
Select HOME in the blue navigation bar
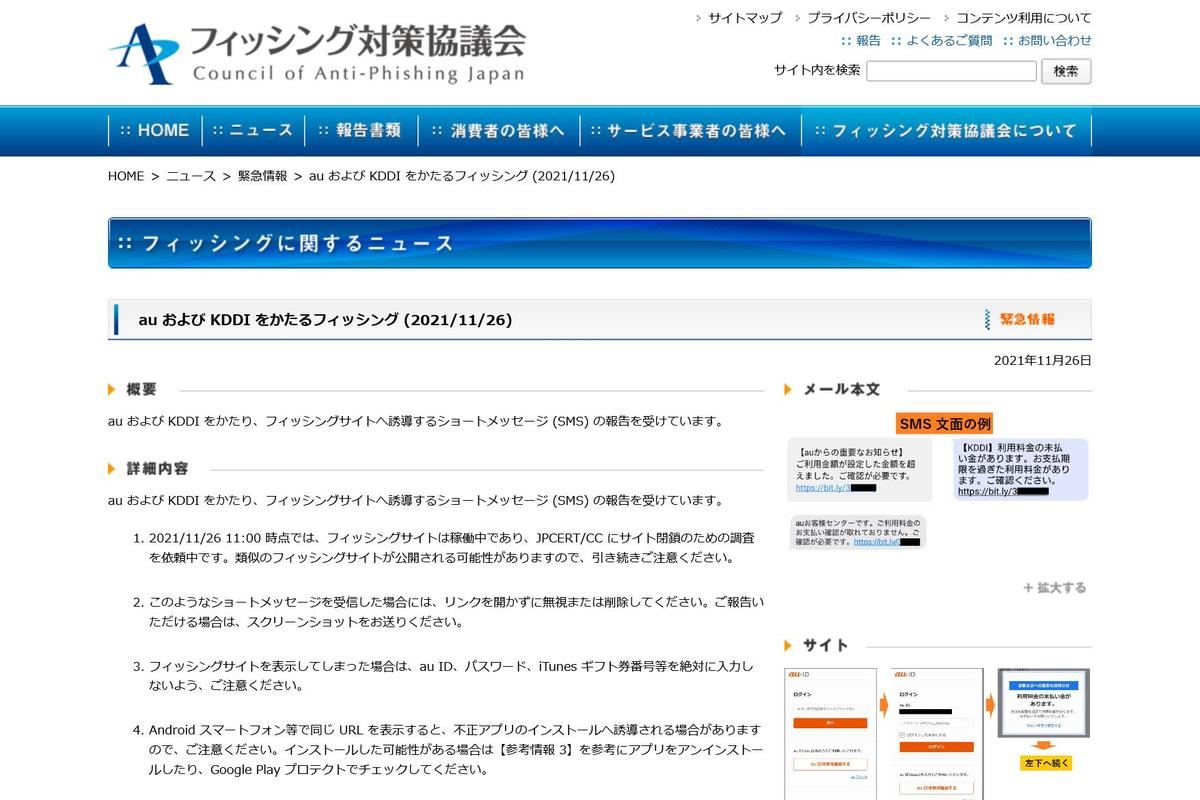[154, 131]
